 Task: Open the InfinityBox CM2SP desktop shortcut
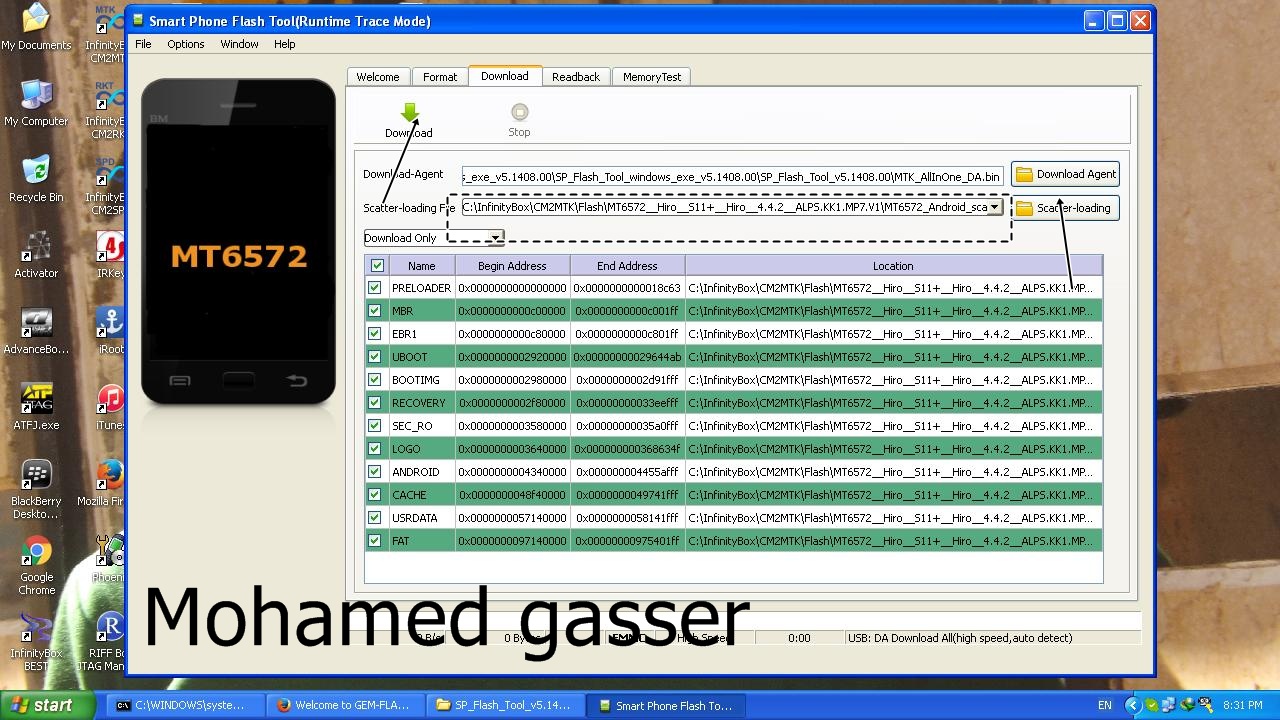pos(105,186)
